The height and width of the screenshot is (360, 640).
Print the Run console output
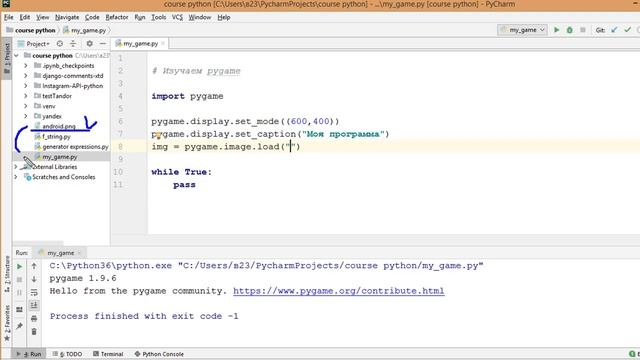click(34, 318)
